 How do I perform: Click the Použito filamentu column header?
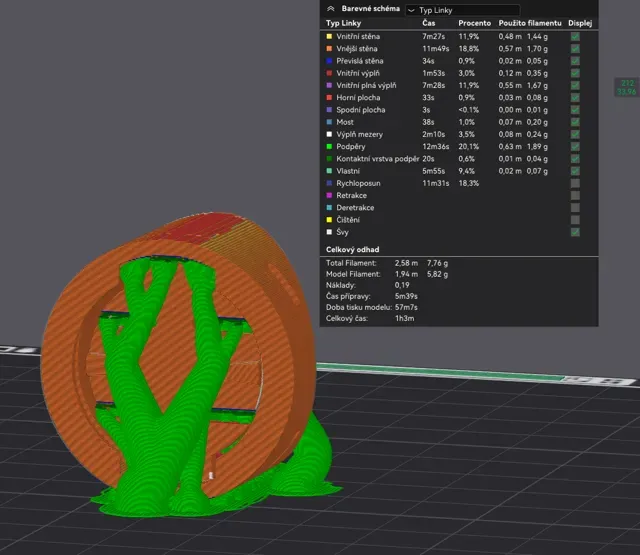[530, 23]
